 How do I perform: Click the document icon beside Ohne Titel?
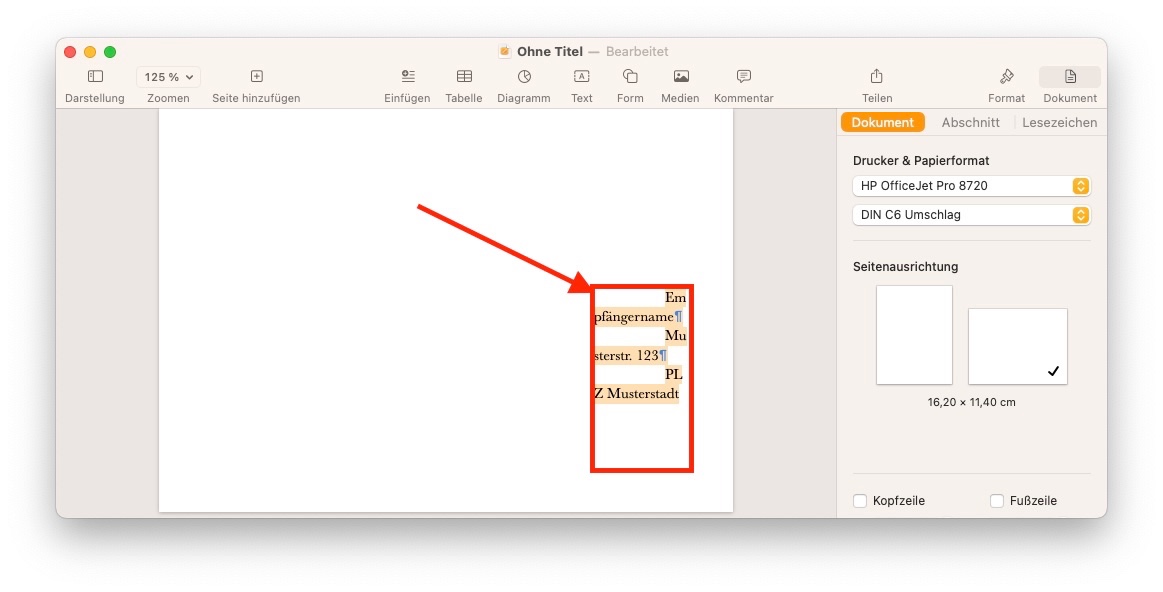coord(504,51)
